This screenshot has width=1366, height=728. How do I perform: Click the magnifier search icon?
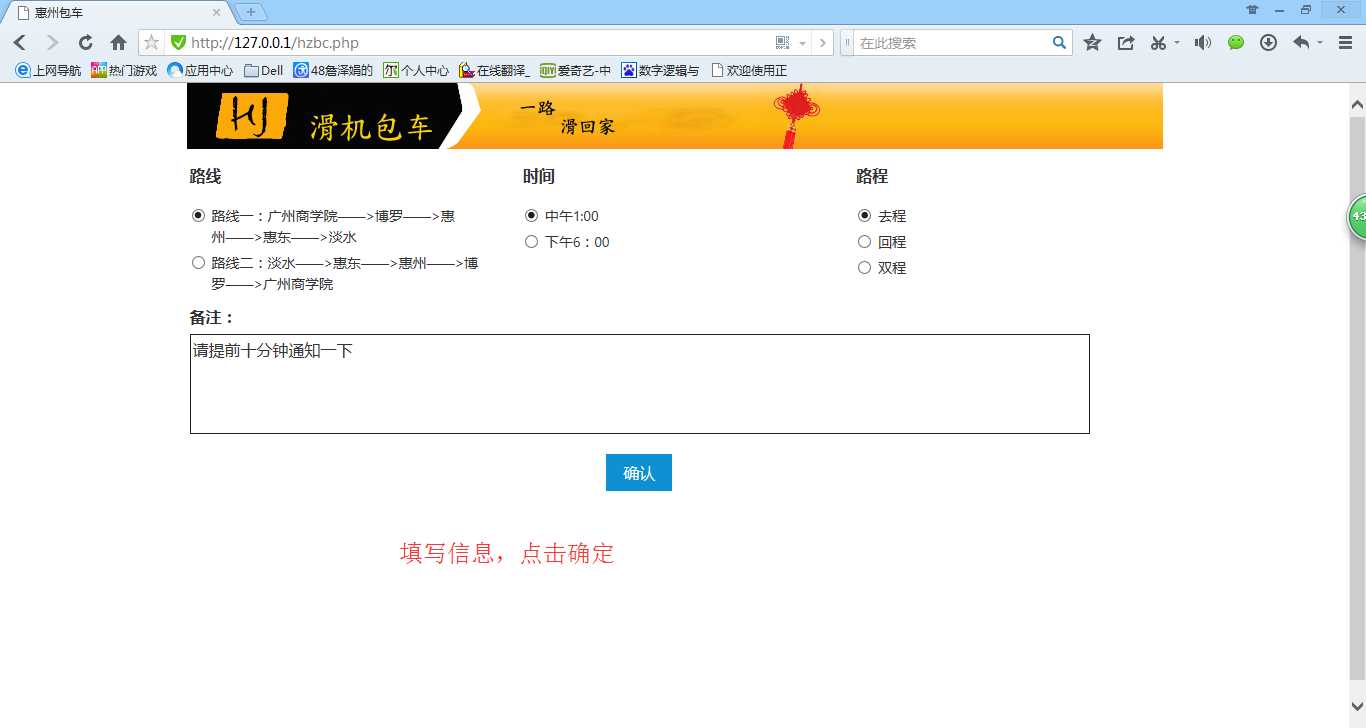1060,43
